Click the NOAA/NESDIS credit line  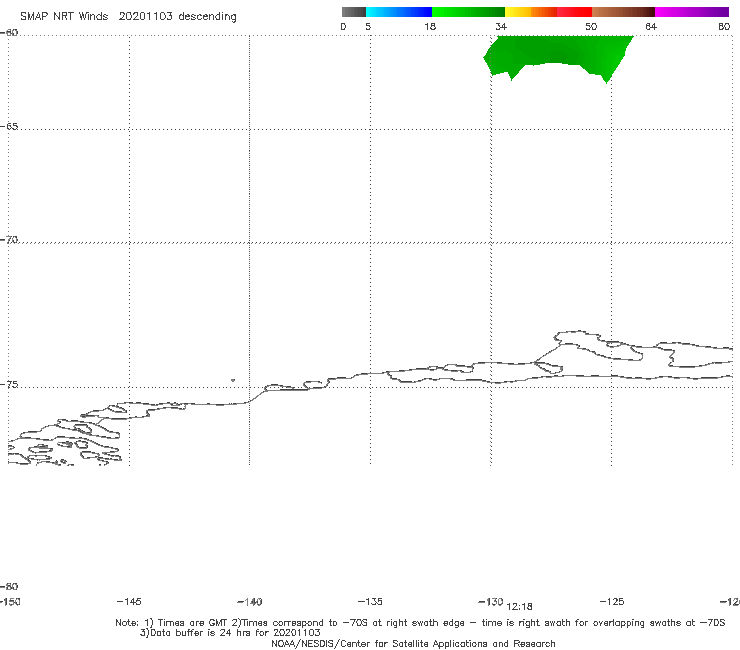[x=413, y=643]
